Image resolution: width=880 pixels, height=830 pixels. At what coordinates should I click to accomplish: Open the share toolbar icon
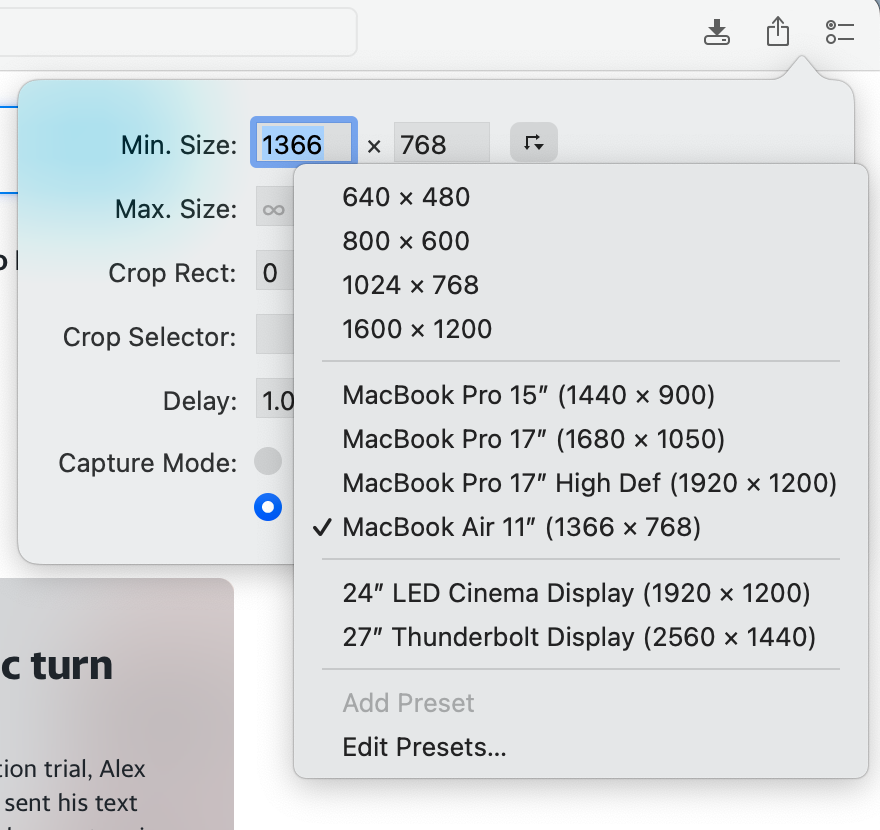click(778, 31)
